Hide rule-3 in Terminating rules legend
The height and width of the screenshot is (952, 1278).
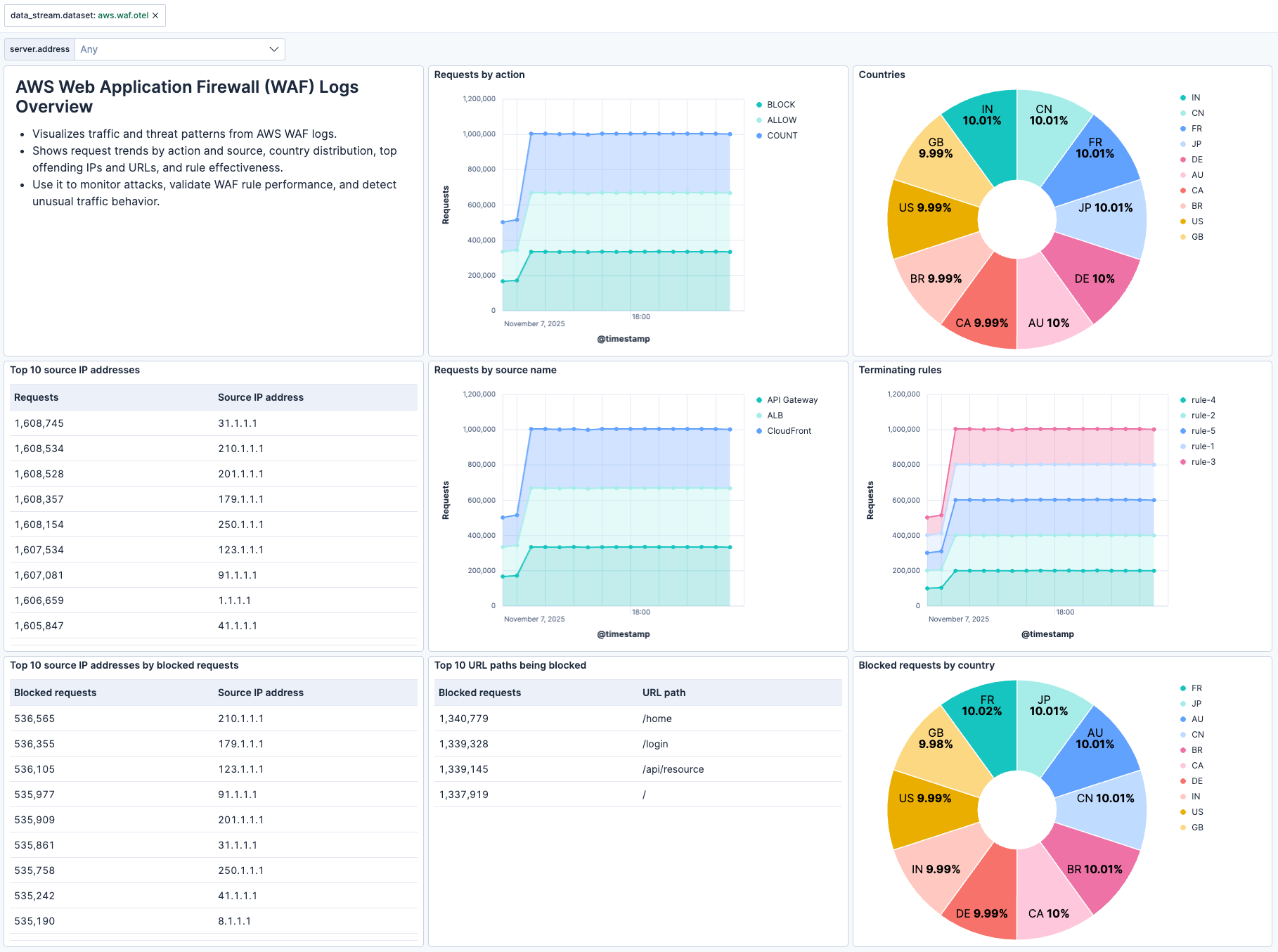point(1202,462)
